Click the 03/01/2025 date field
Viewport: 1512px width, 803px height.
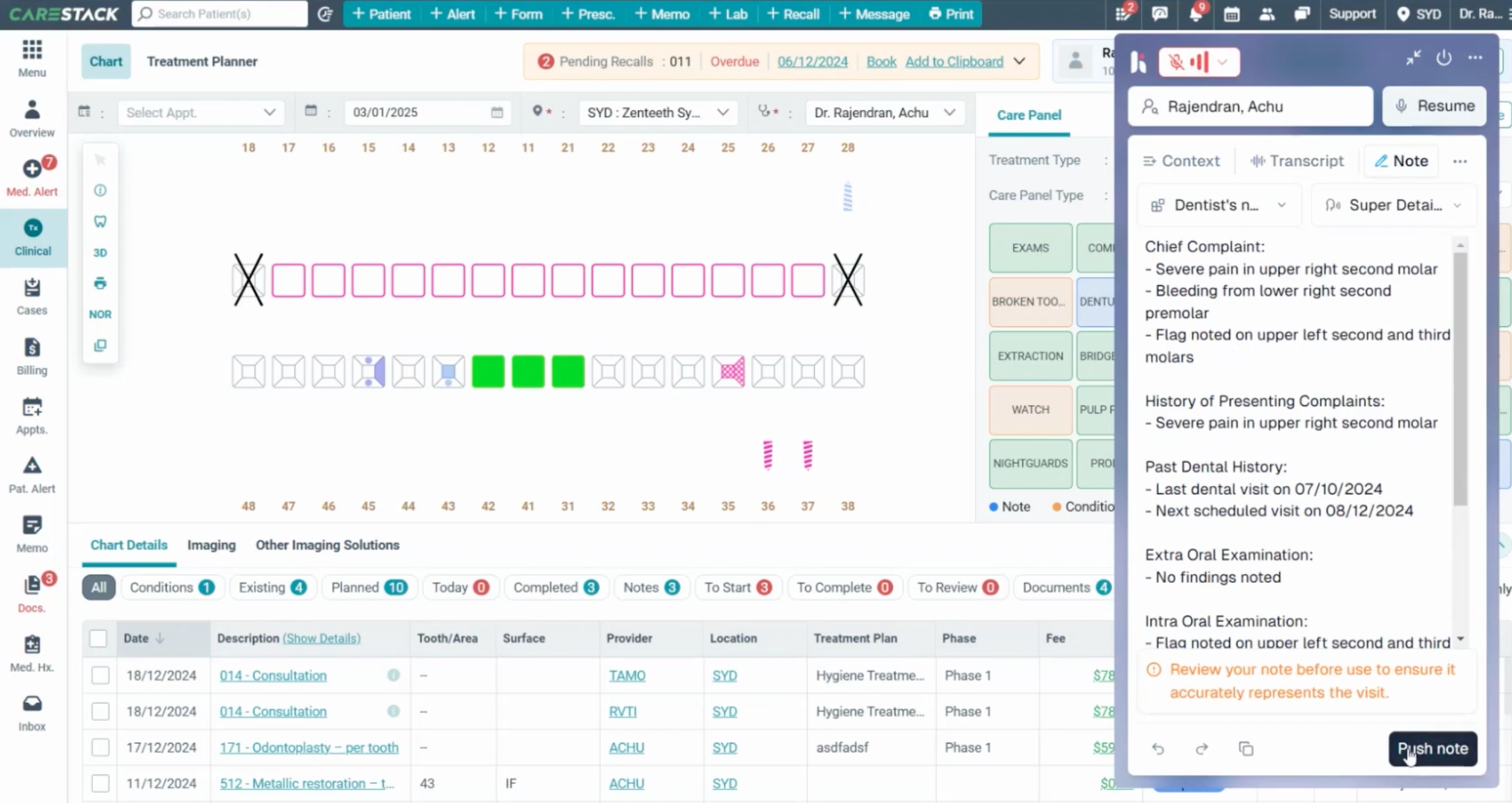[428, 112]
